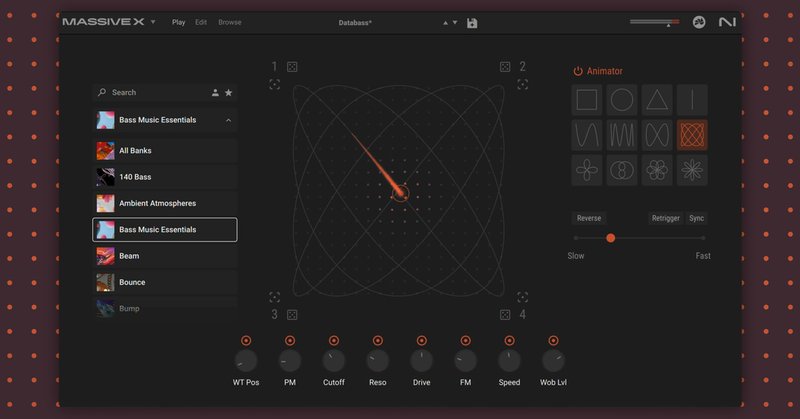Choose Bass Music Essentials in the bank list
The height and width of the screenshot is (419, 800).
coord(165,230)
